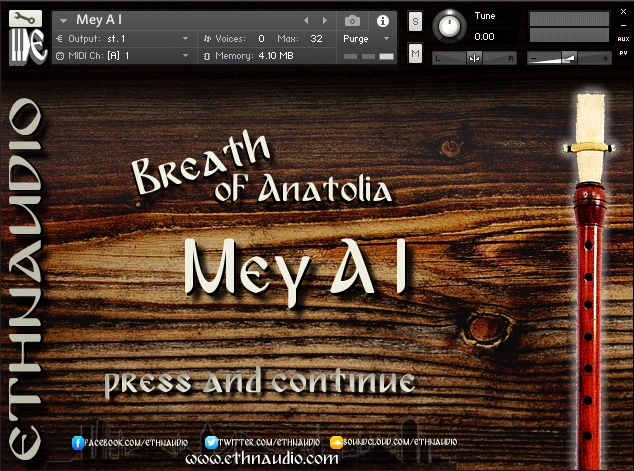This screenshot has height=471, width=634.
Task: Minimize instrument with the dash button
Action: (623, 25)
